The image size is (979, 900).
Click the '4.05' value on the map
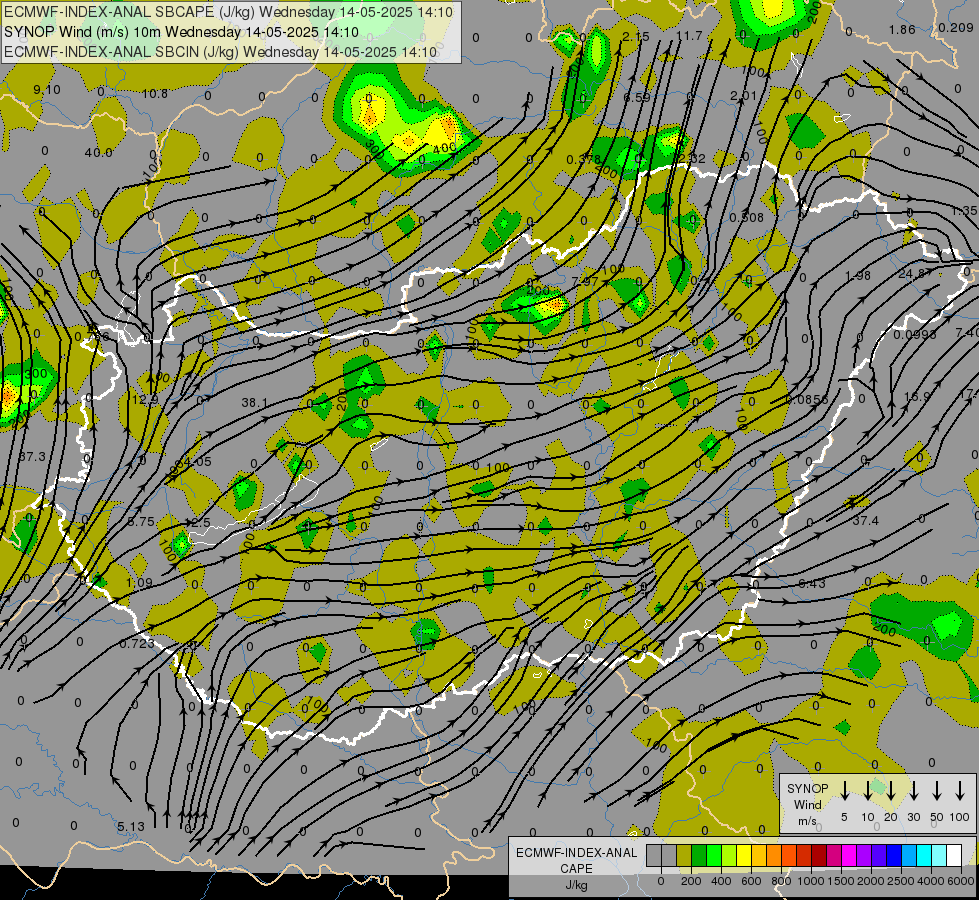198,462
